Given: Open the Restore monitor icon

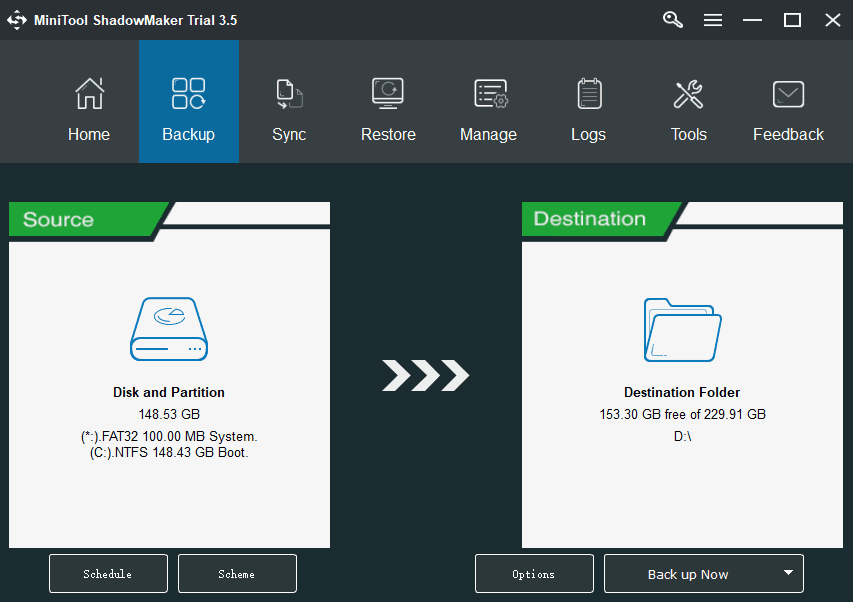Looking at the screenshot, I should [388, 94].
